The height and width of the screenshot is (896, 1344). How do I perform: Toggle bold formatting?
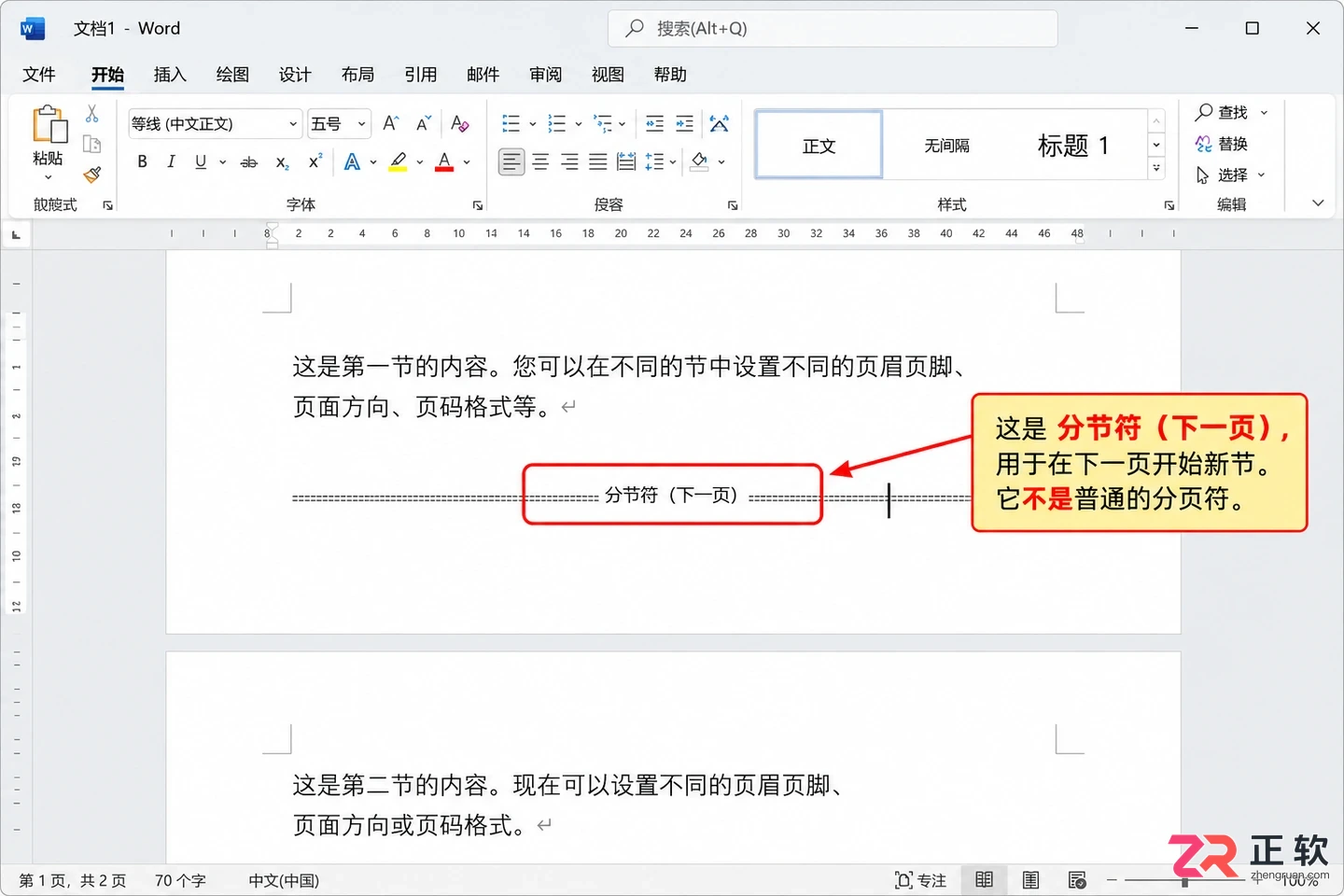tap(142, 161)
